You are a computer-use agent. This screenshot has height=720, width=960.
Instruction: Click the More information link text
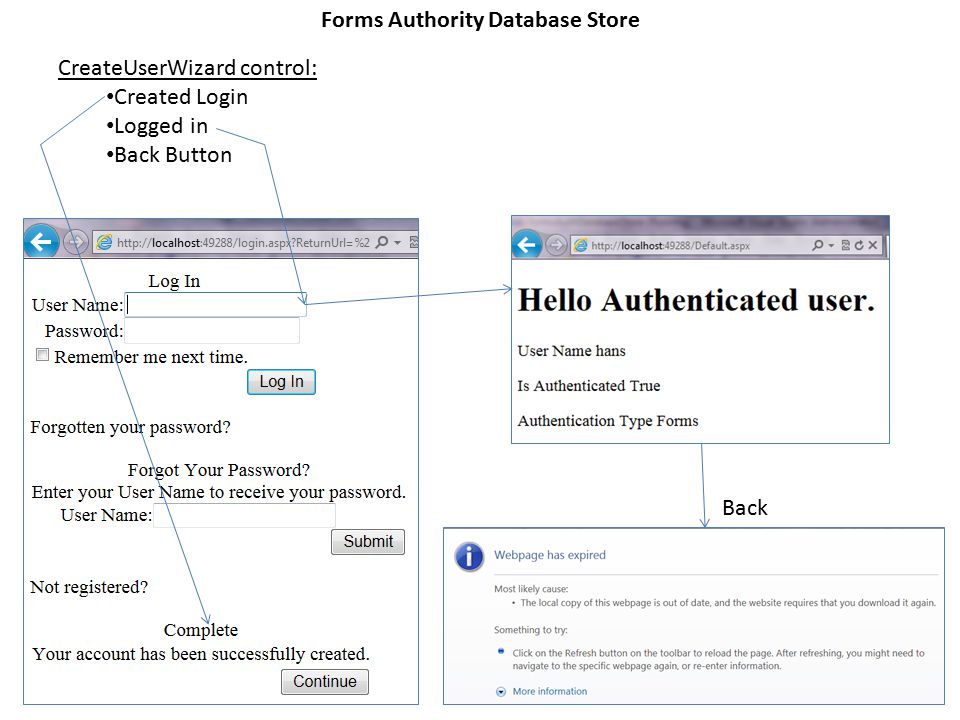tap(550, 691)
